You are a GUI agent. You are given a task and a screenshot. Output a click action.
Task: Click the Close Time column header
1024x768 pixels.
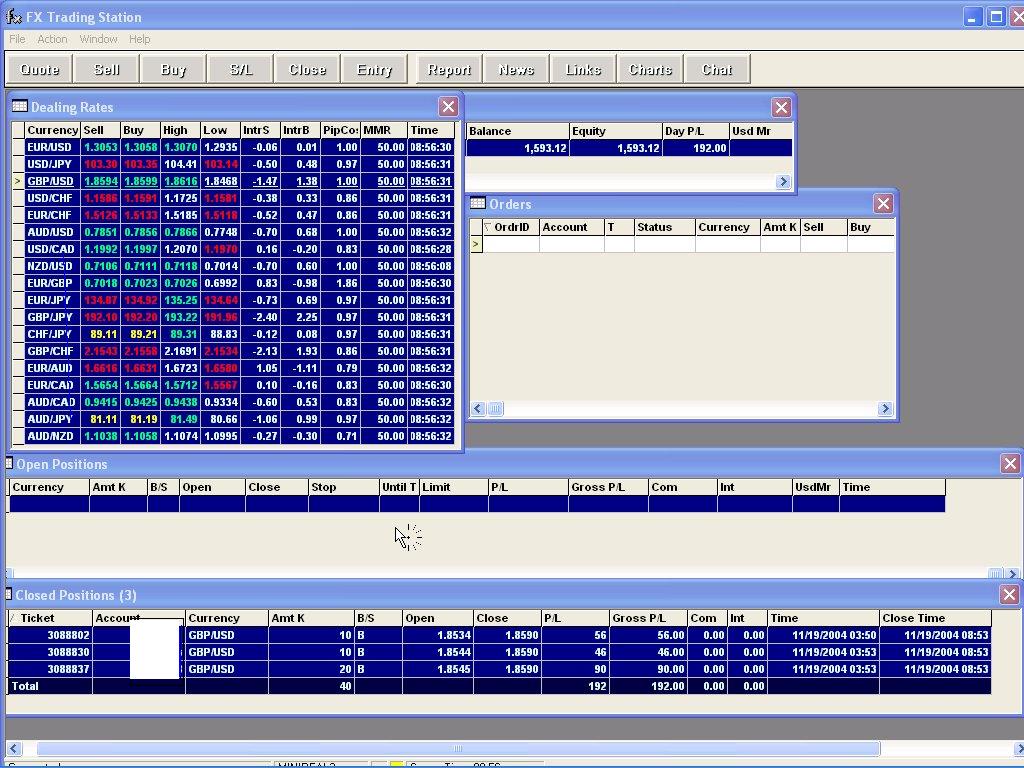coord(935,618)
